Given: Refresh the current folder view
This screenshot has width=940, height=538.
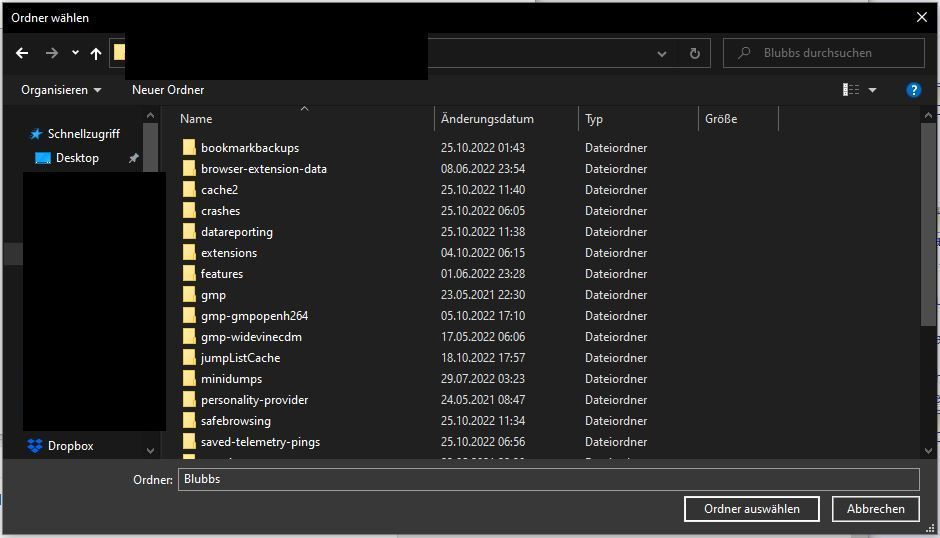Looking at the screenshot, I should 694,53.
